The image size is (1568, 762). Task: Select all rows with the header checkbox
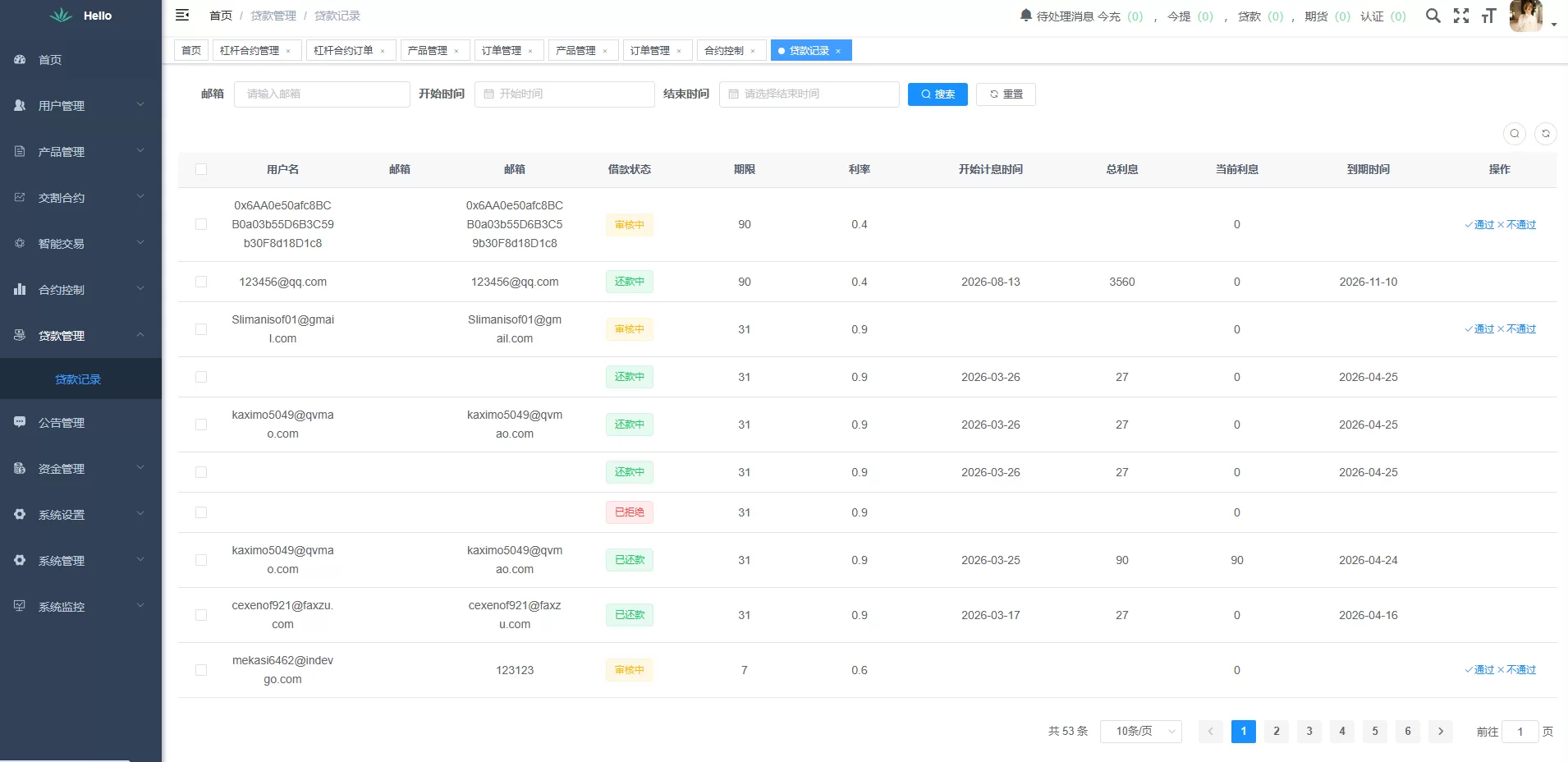click(x=201, y=169)
